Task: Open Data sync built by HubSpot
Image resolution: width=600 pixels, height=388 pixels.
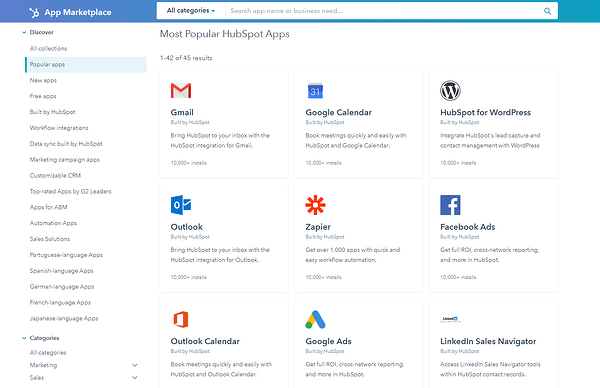Action: 66,144
